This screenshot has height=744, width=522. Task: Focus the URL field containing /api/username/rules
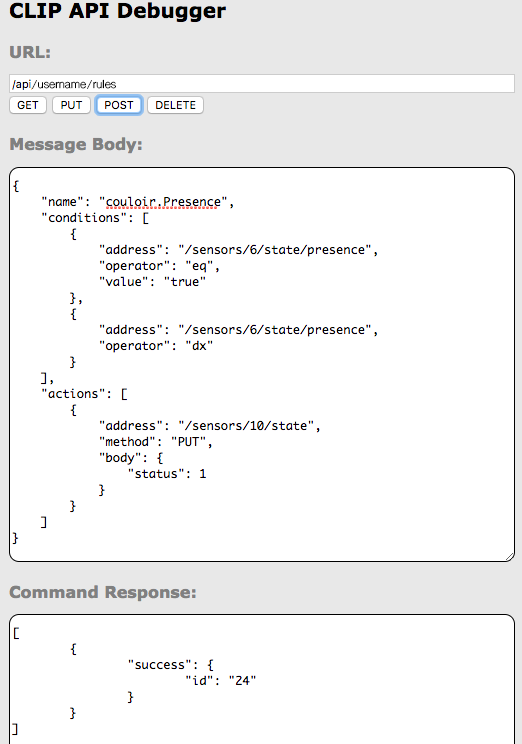262,84
